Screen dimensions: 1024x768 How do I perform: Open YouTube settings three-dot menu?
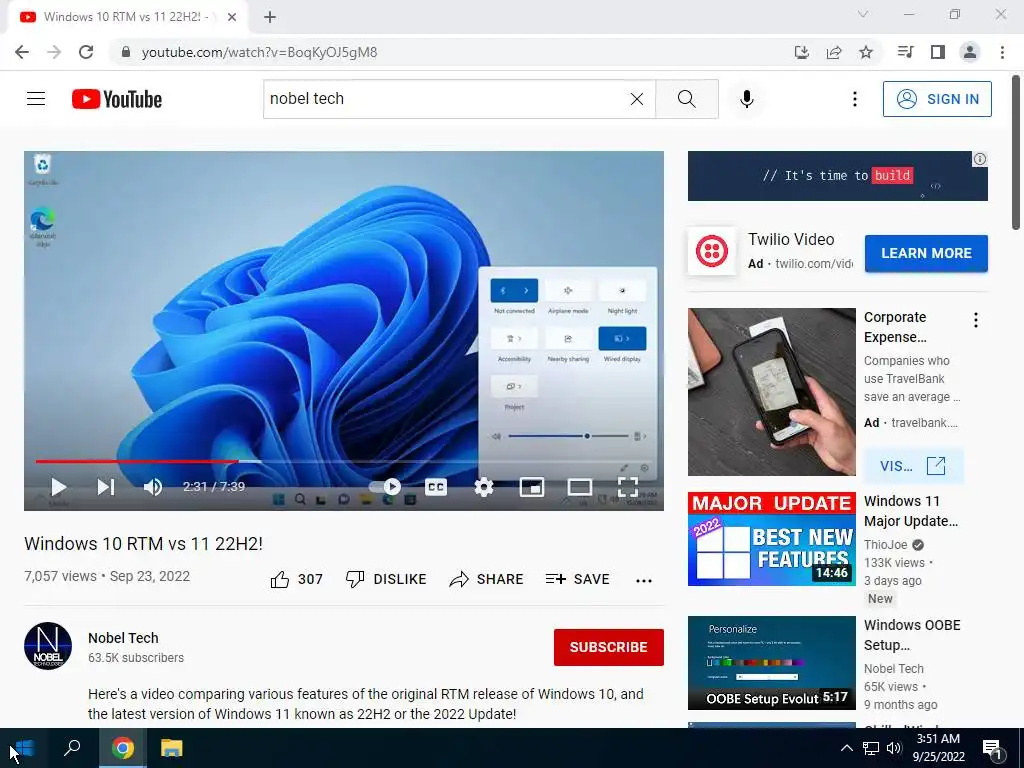tap(854, 99)
